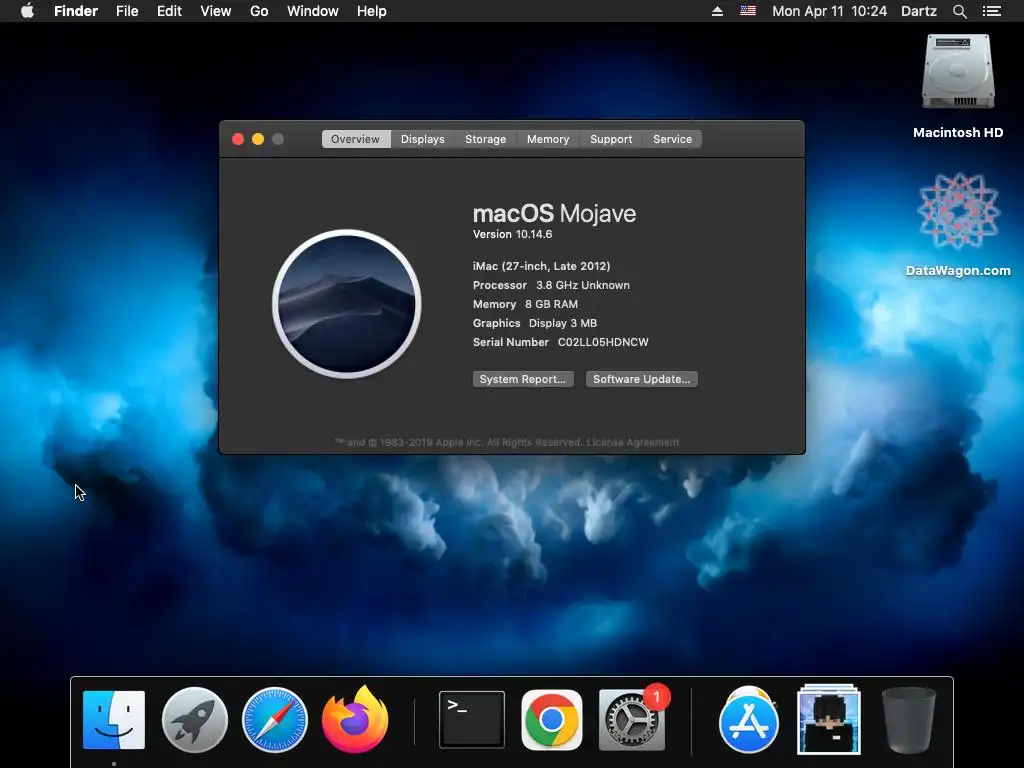Click the Mon Apr 11 10:24 clock

pyautogui.click(x=829, y=11)
